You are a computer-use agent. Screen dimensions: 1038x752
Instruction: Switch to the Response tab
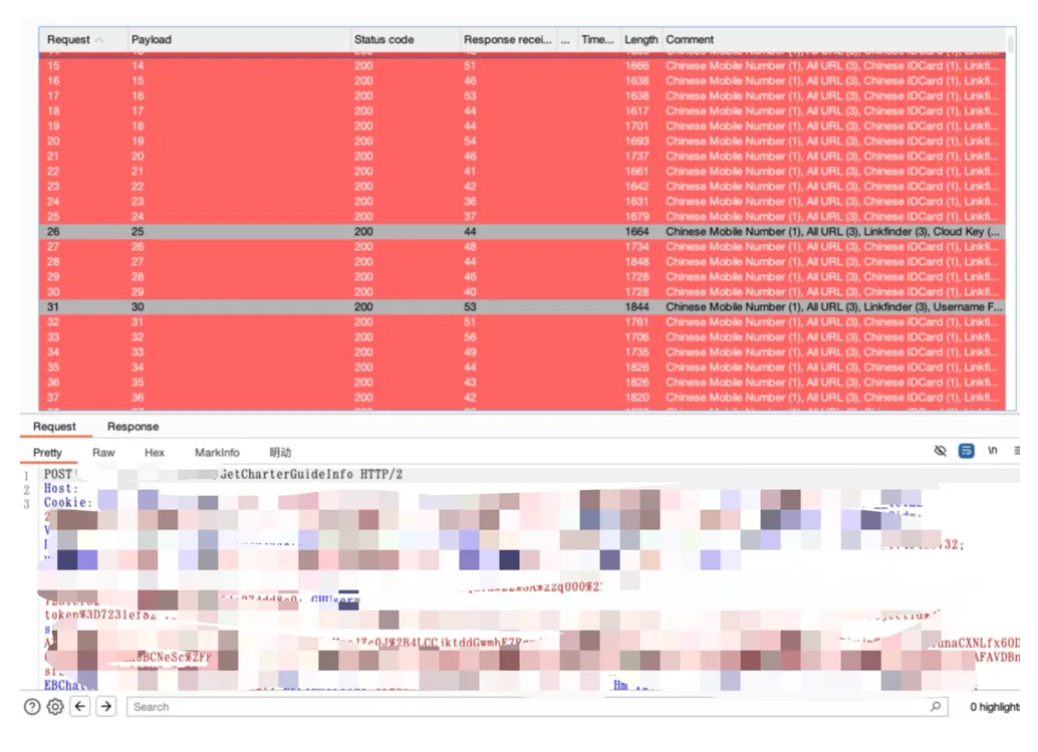pos(132,427)
